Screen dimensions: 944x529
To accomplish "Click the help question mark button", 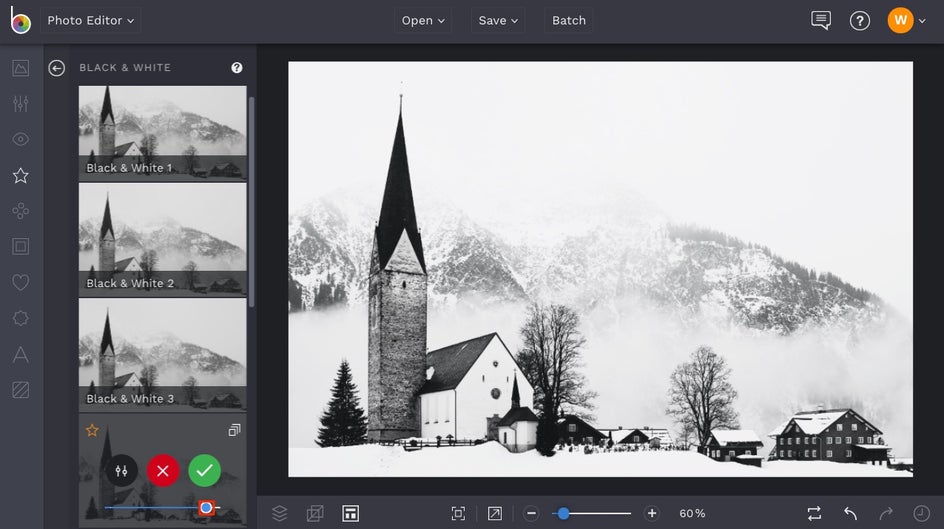I will (x=860, y=21).
